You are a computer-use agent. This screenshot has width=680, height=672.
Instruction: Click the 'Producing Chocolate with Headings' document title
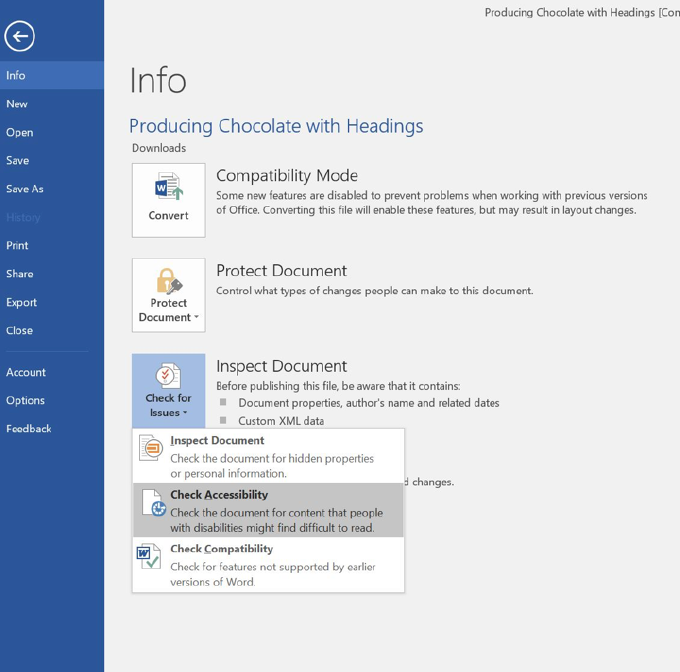pos(276,126)
